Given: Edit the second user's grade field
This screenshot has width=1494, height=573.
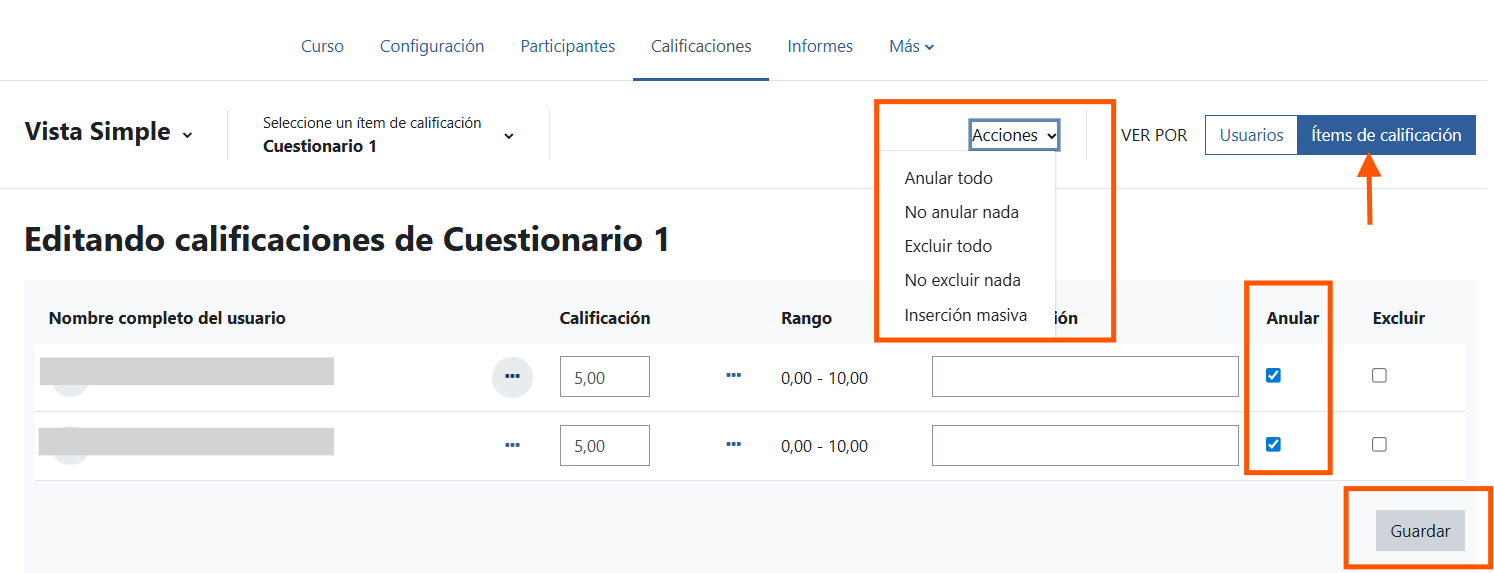Looking at the screenshot, I should 605,446.
